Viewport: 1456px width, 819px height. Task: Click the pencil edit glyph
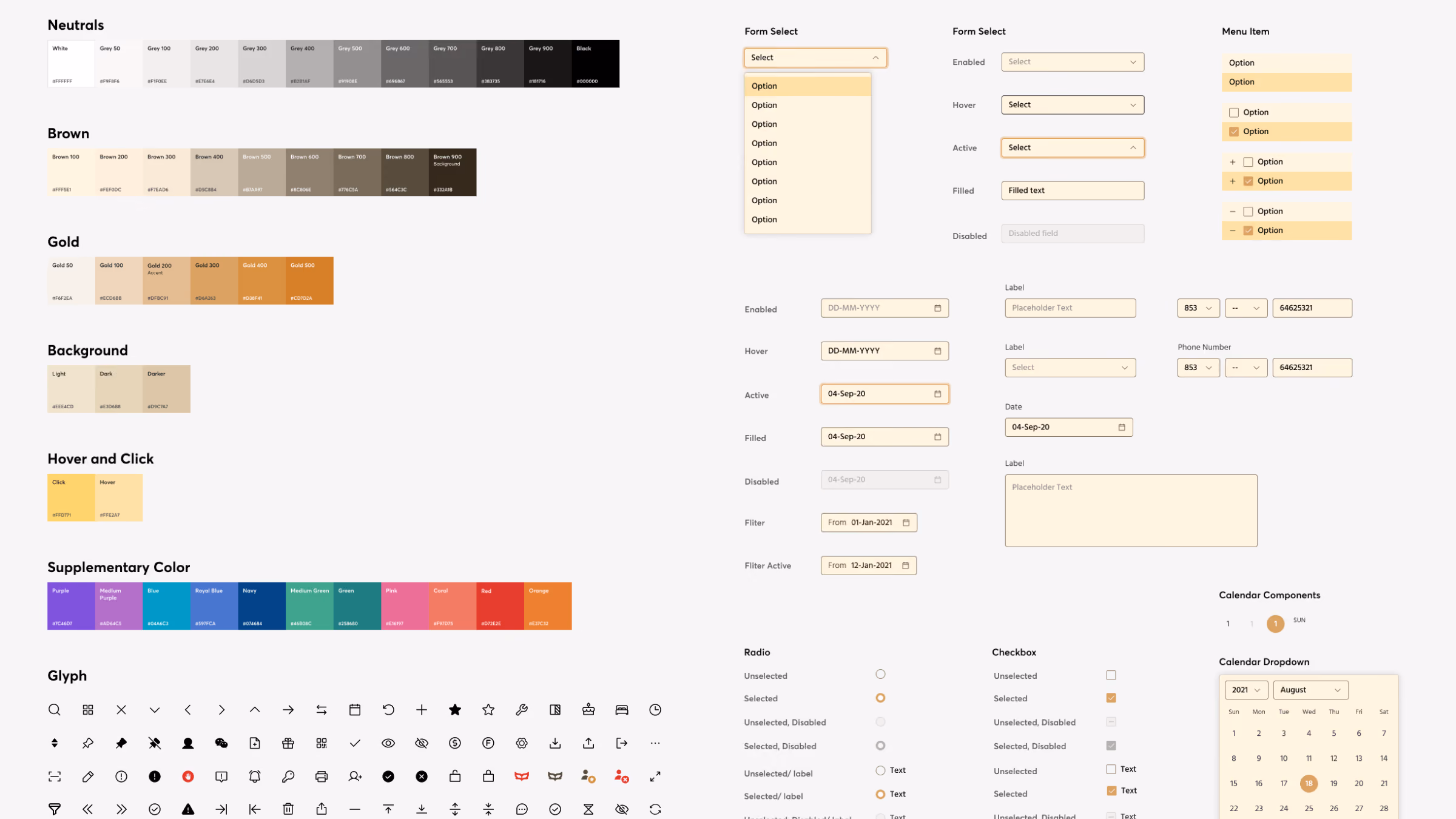(x=88, y=777)
